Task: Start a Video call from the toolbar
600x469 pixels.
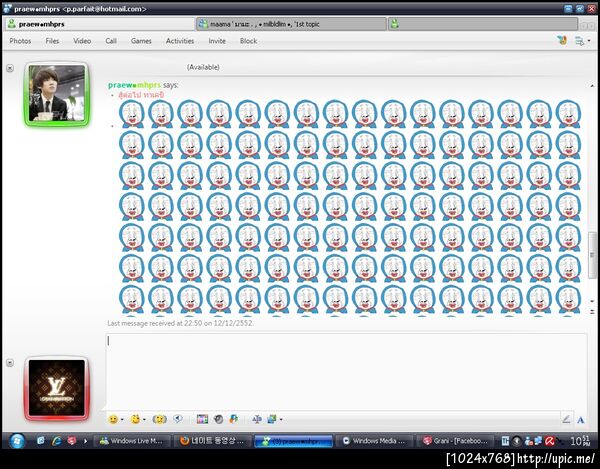Action: tap(82, 41)
